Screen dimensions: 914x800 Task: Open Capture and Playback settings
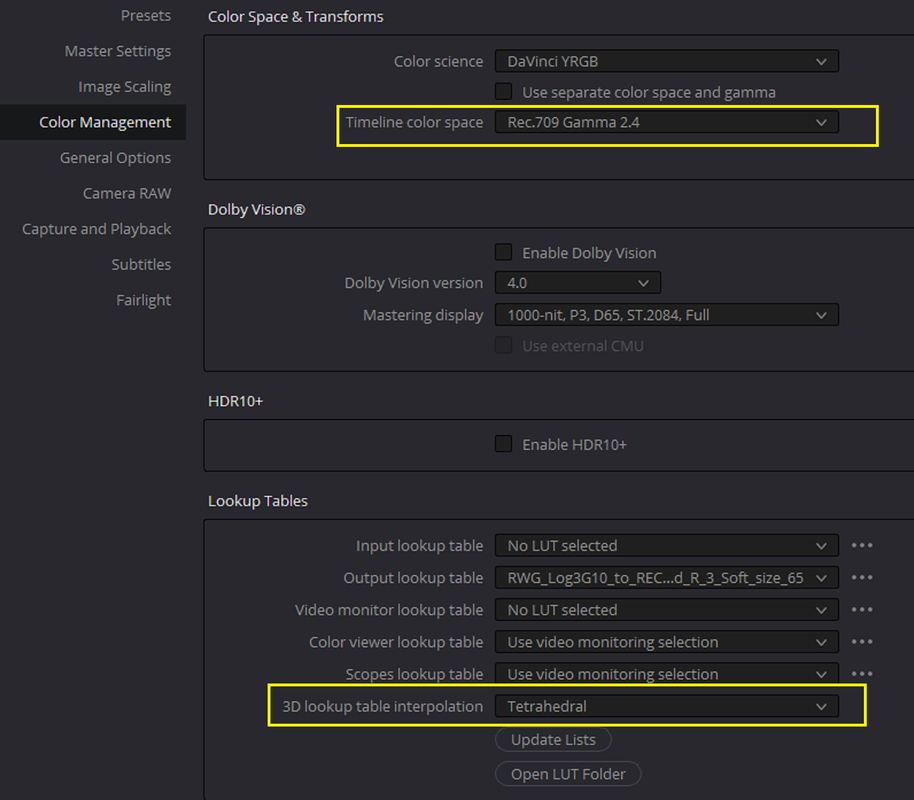click(x=97, y=229)
